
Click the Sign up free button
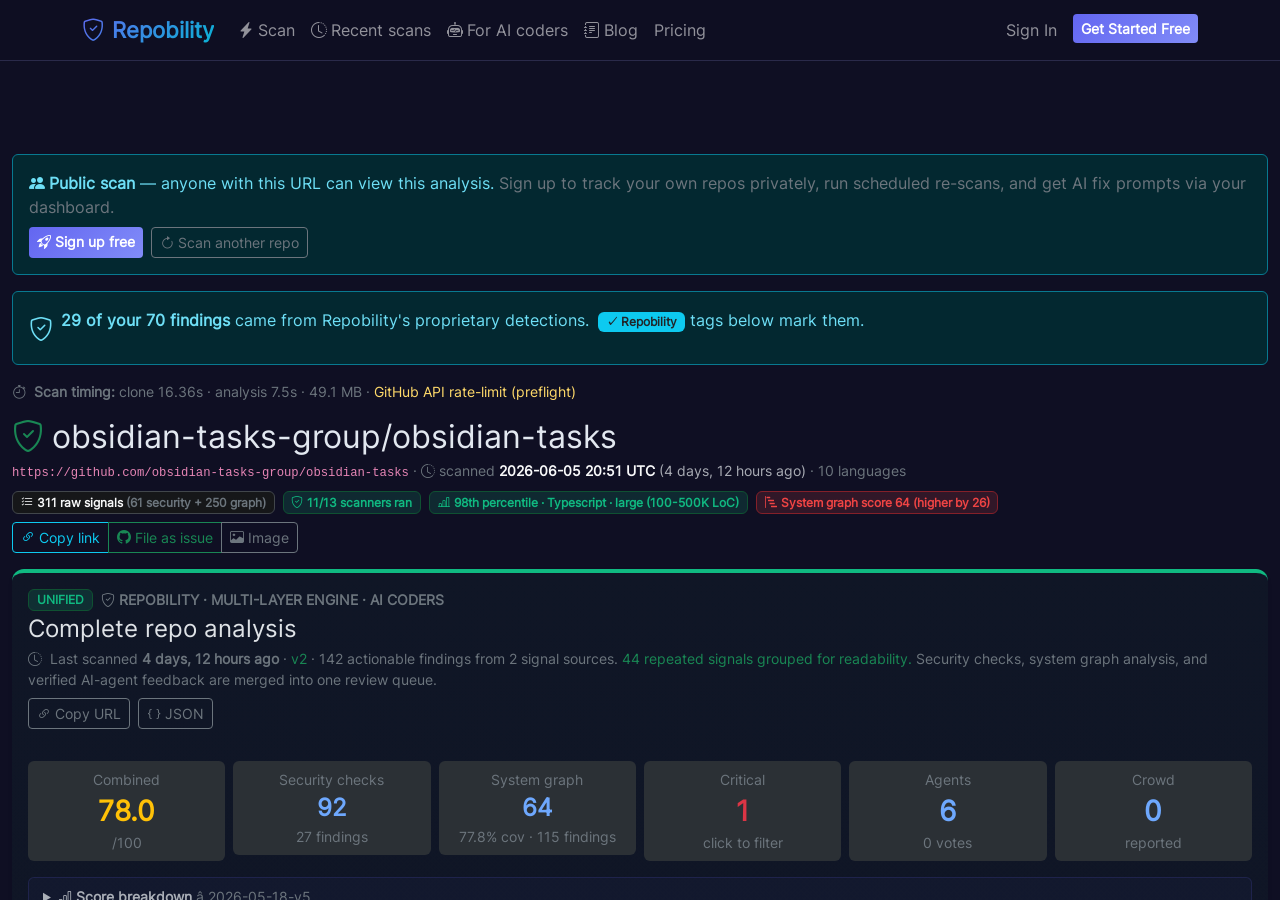click(86, 242)
